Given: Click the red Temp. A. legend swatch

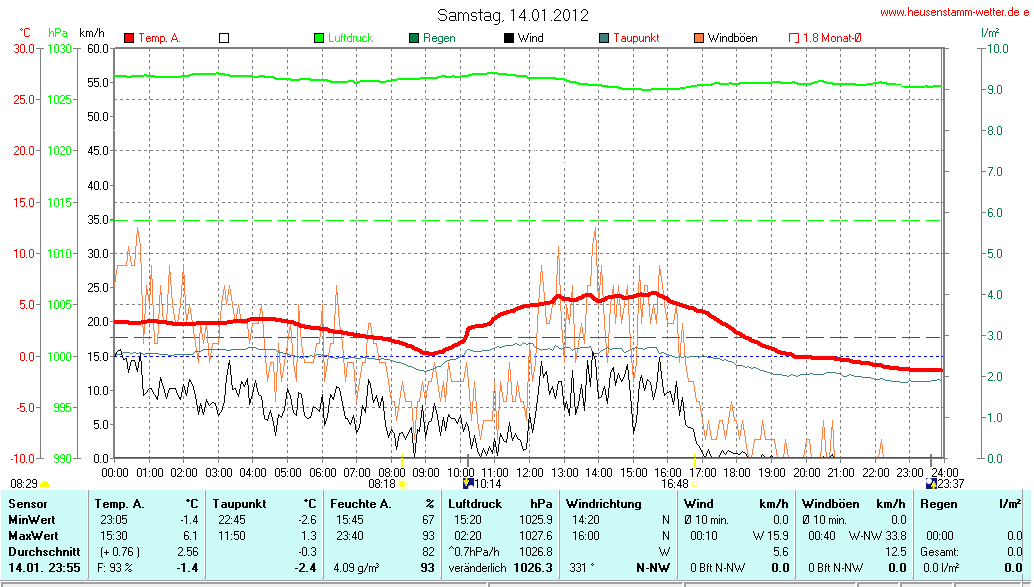Looking at the screenshot, I should (129, 38).
